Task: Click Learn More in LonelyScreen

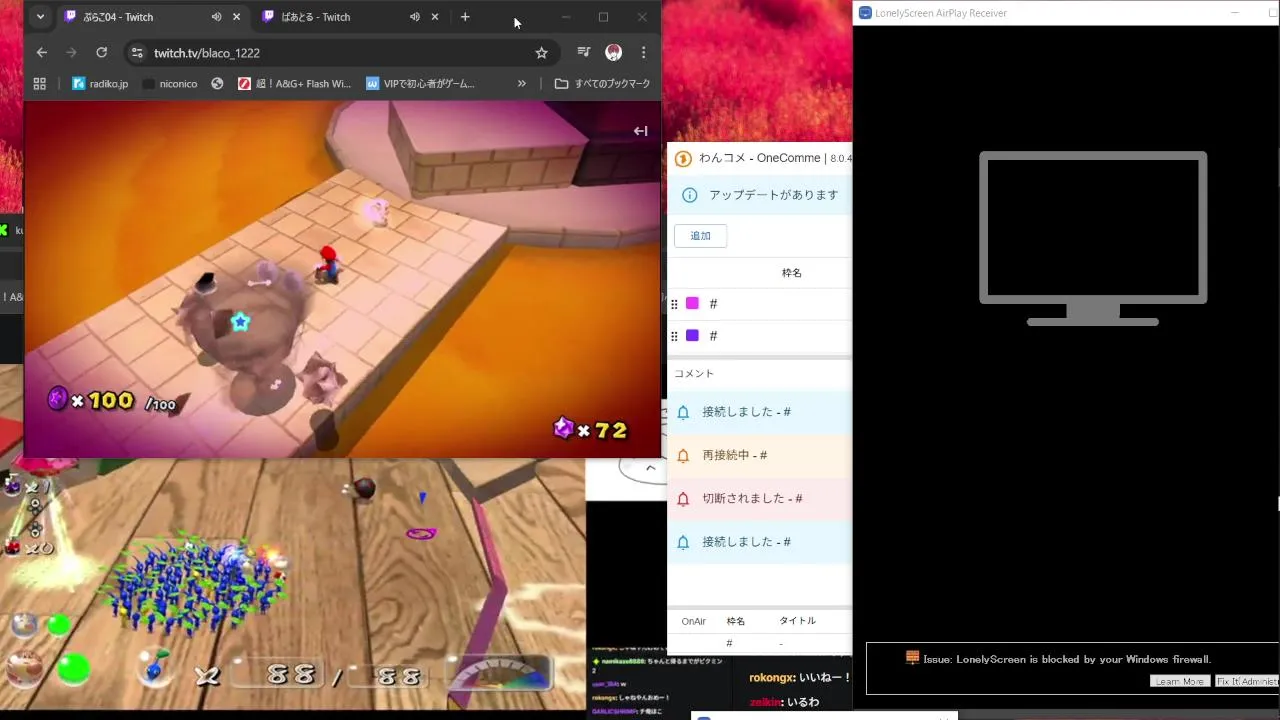Action: (1179, 681)
